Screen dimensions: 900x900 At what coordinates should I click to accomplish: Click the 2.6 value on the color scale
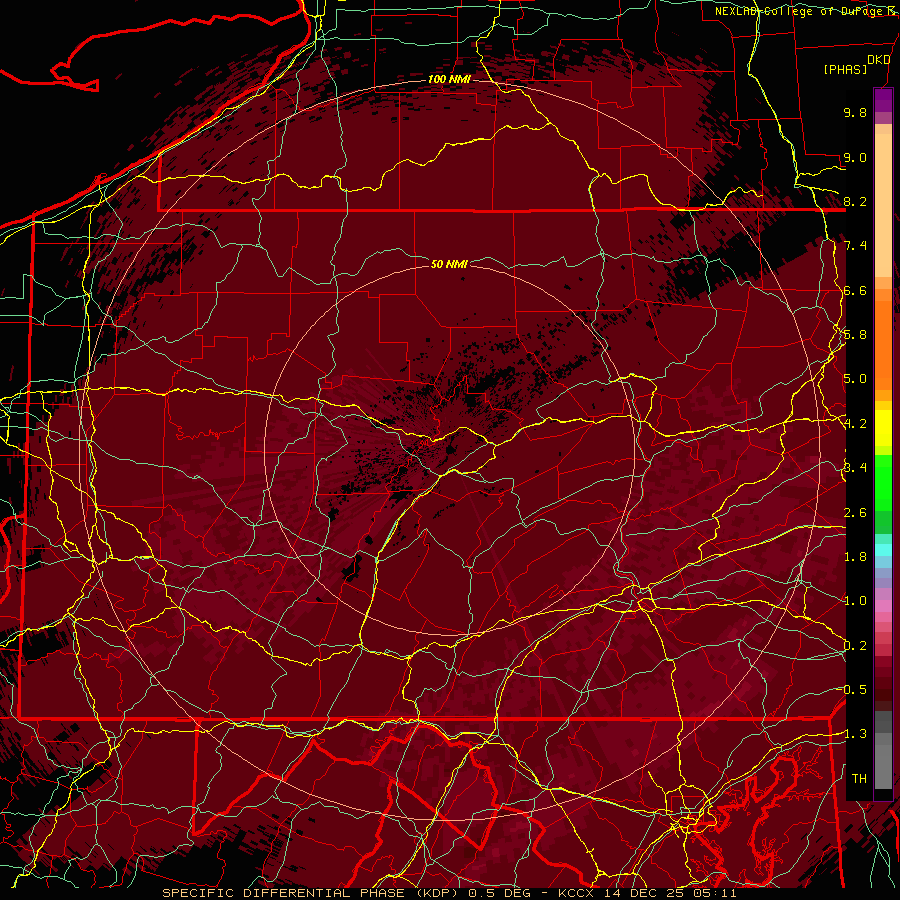[855, 513]
